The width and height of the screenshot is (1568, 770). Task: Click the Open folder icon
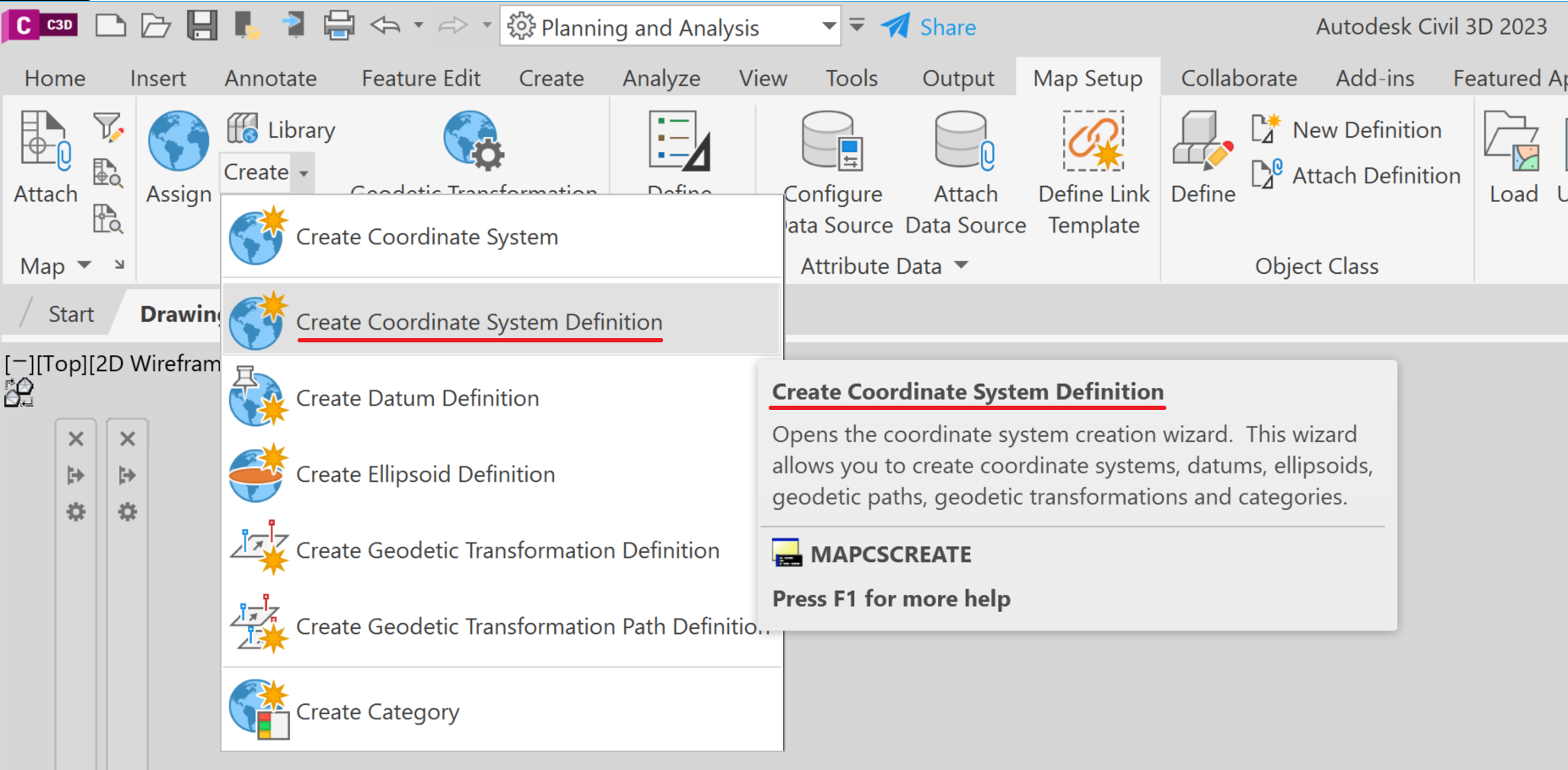[x=156, y=26]
